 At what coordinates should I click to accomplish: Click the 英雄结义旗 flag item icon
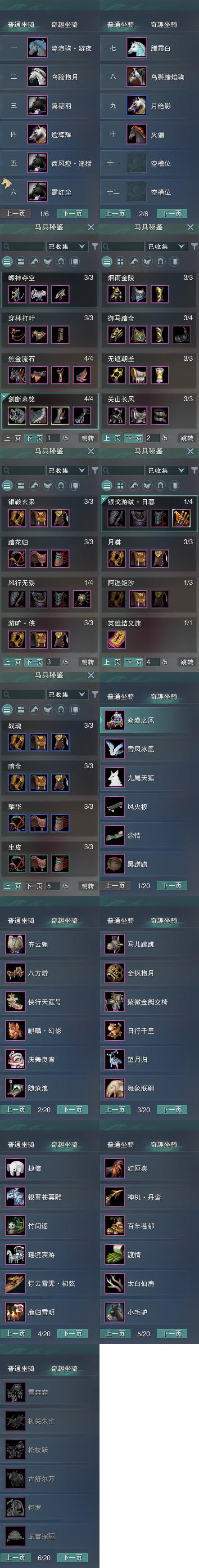(116, 639)
